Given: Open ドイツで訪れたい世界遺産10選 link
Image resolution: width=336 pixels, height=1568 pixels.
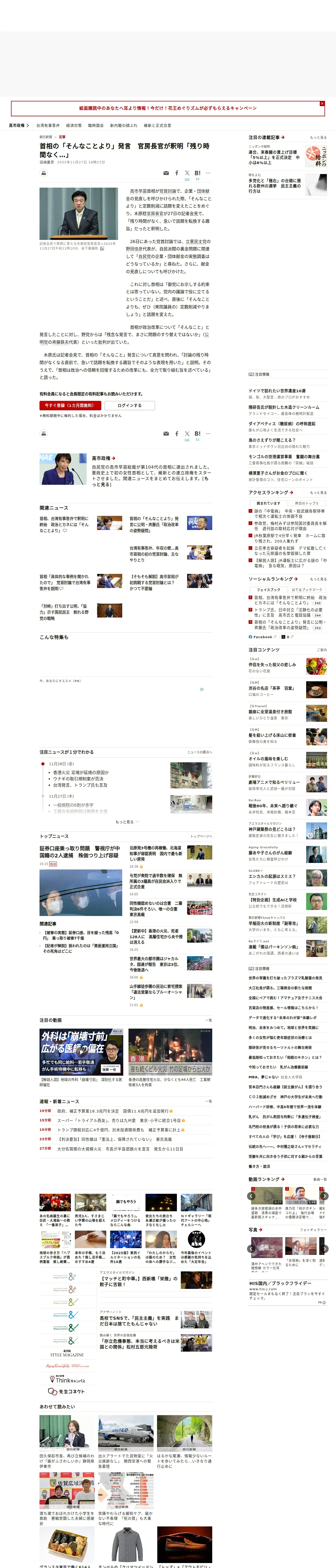Looking at the screenshot, I should click(x=277, y=391).
